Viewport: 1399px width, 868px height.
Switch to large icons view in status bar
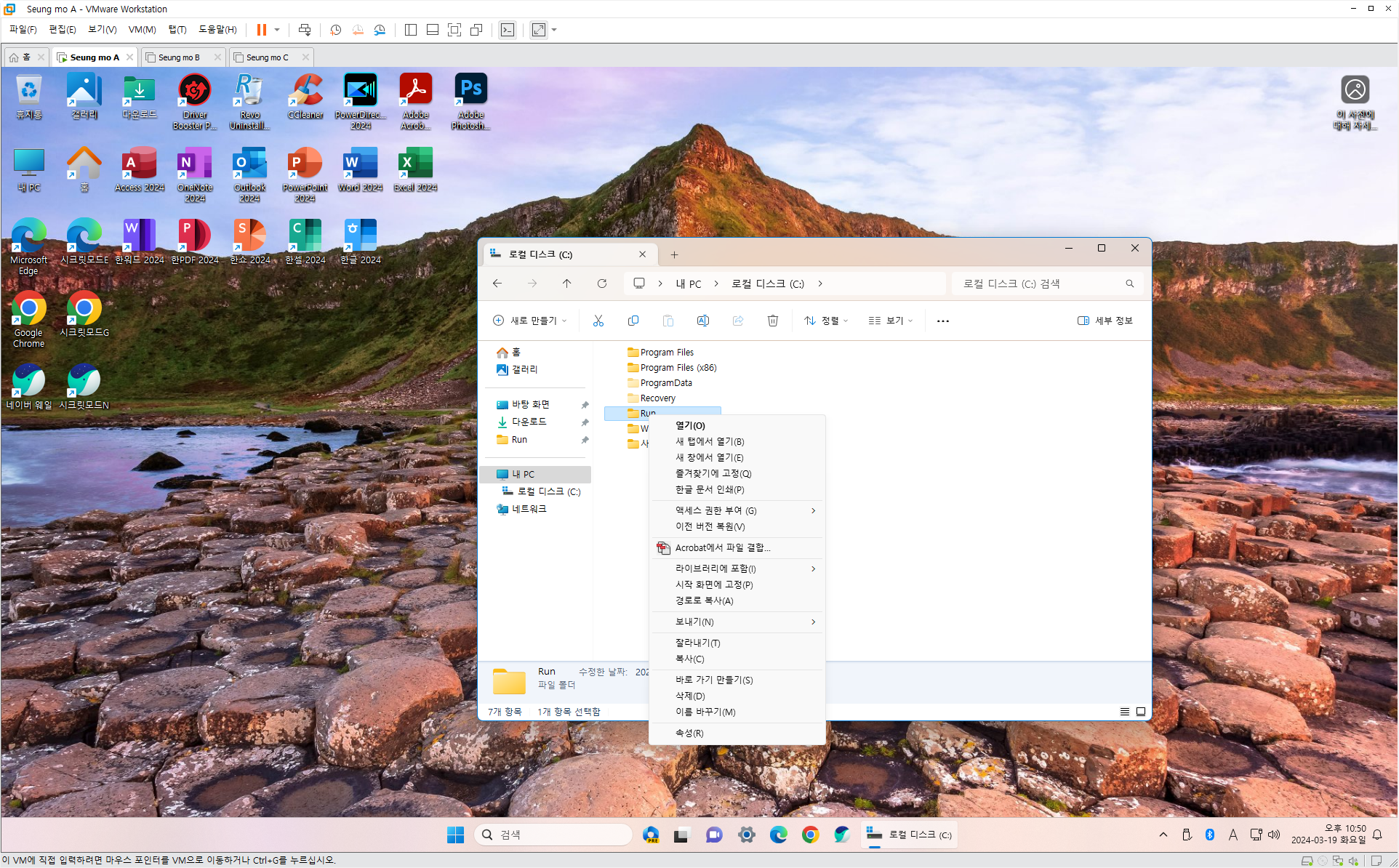click(1141, 712)
